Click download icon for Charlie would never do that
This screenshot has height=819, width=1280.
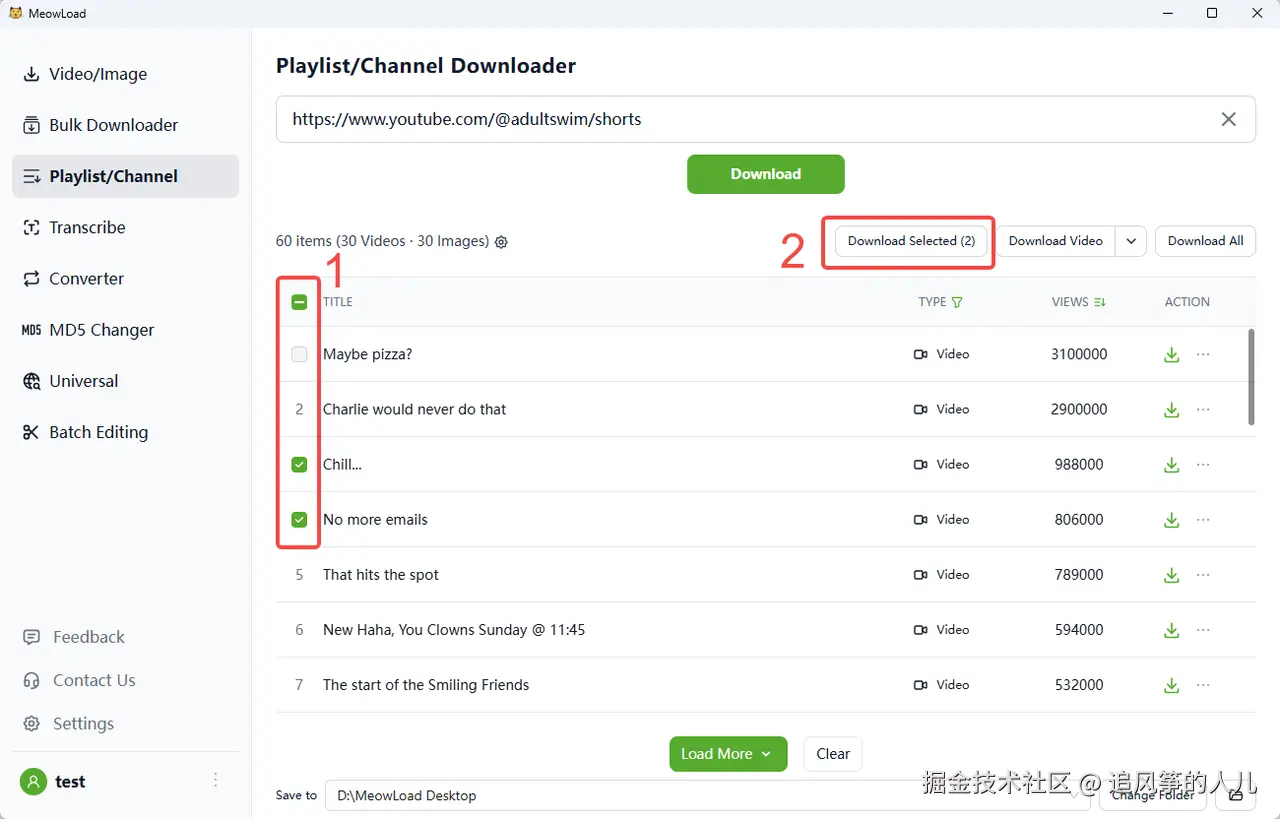tap(1172, 409)
